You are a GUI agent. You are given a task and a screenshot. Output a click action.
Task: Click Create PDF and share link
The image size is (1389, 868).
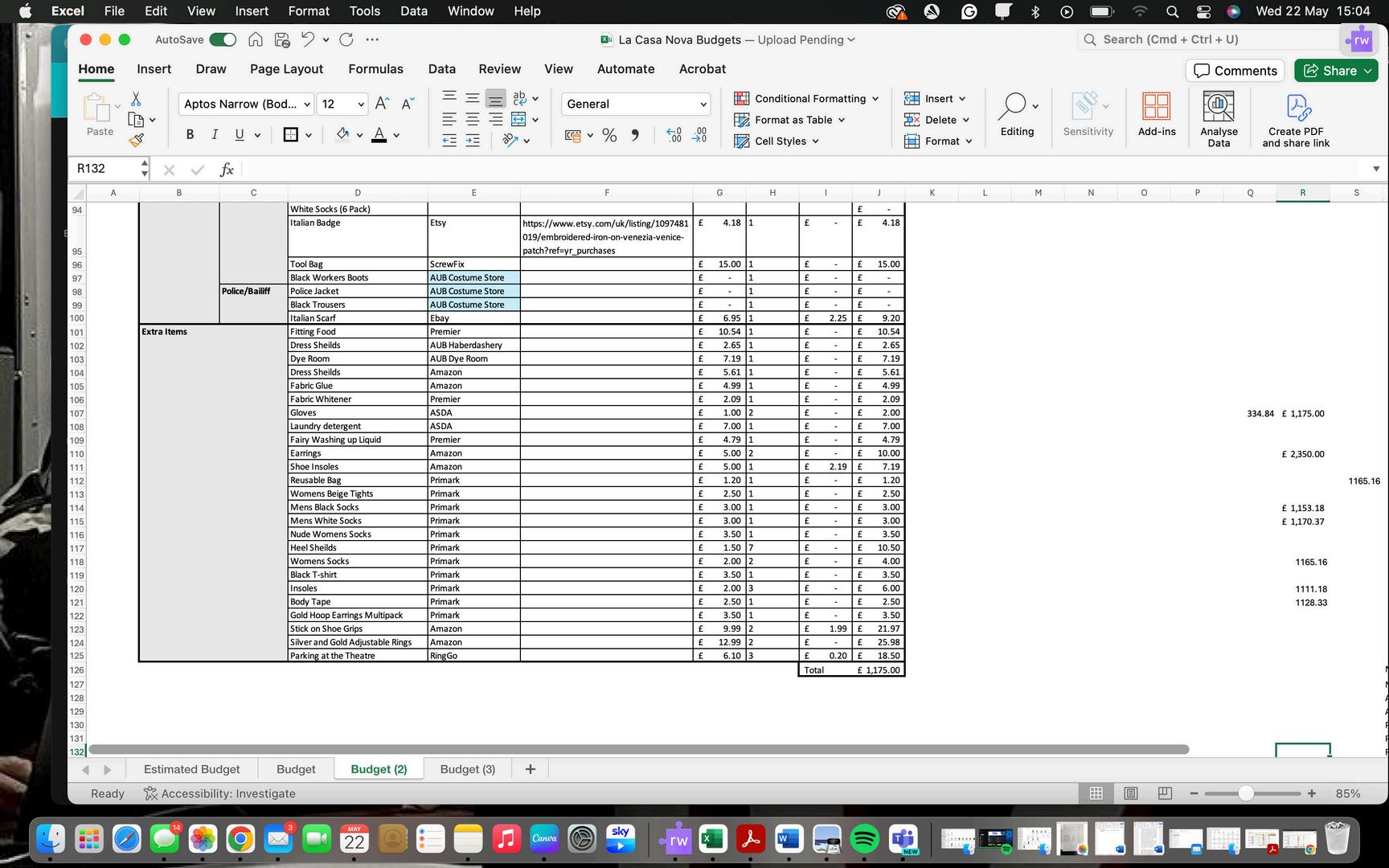(x=1296, y=119)
